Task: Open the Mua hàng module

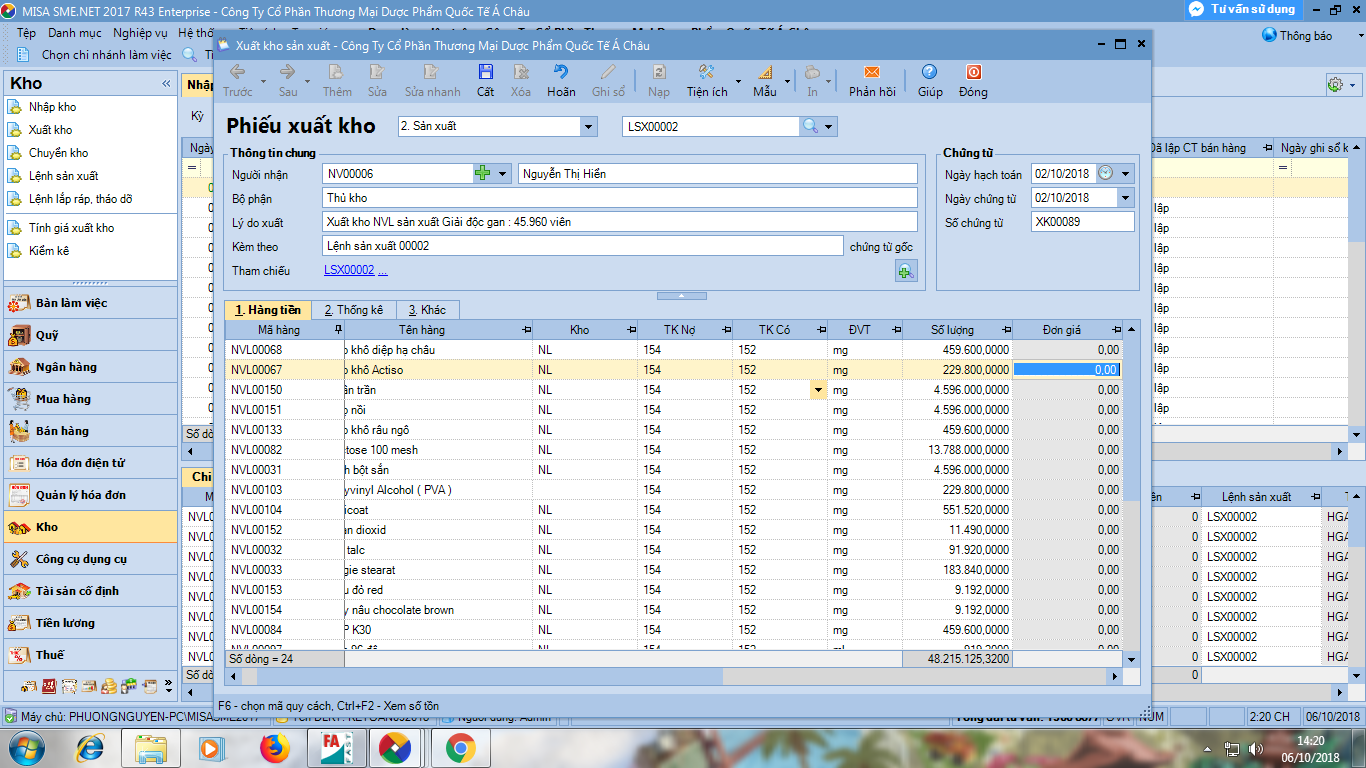Action: 63,399
